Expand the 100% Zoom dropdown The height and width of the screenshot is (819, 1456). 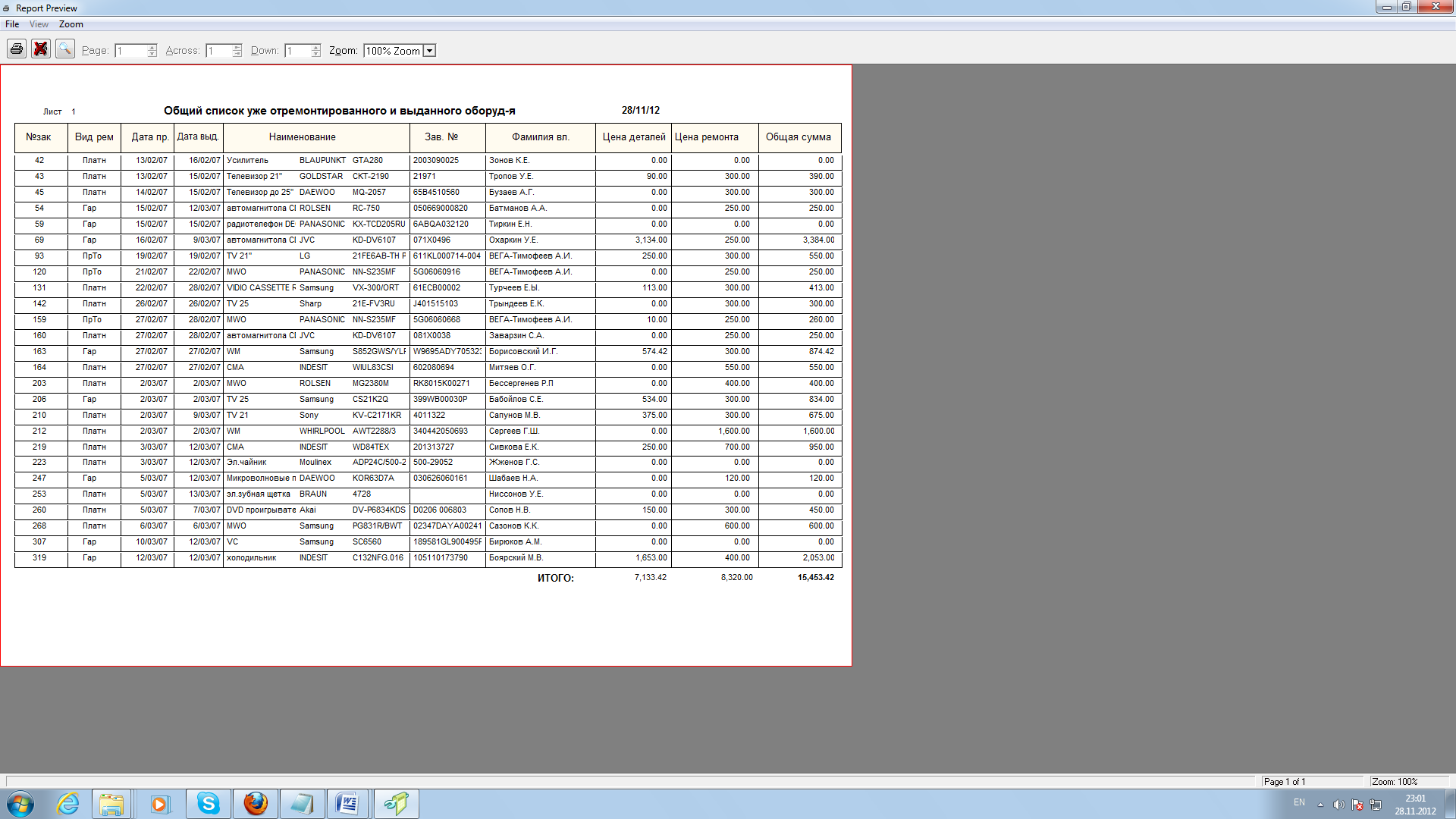point(429,51)
